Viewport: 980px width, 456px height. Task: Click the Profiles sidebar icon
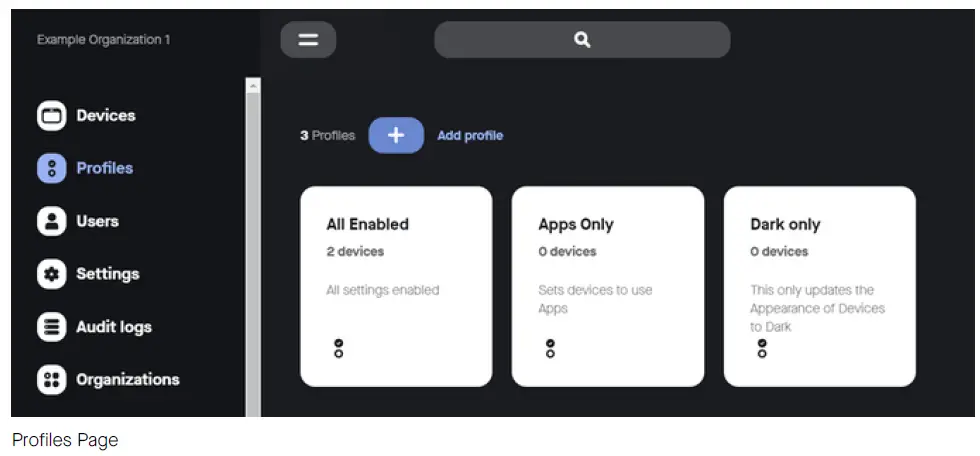point(51,169)
